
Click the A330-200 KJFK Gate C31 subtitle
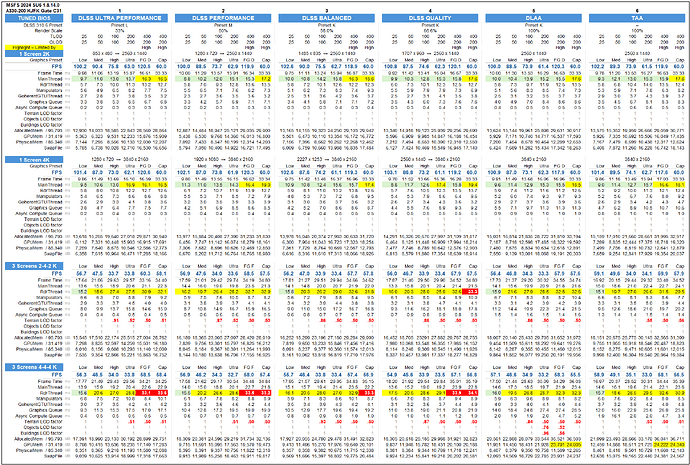(34, 11)
